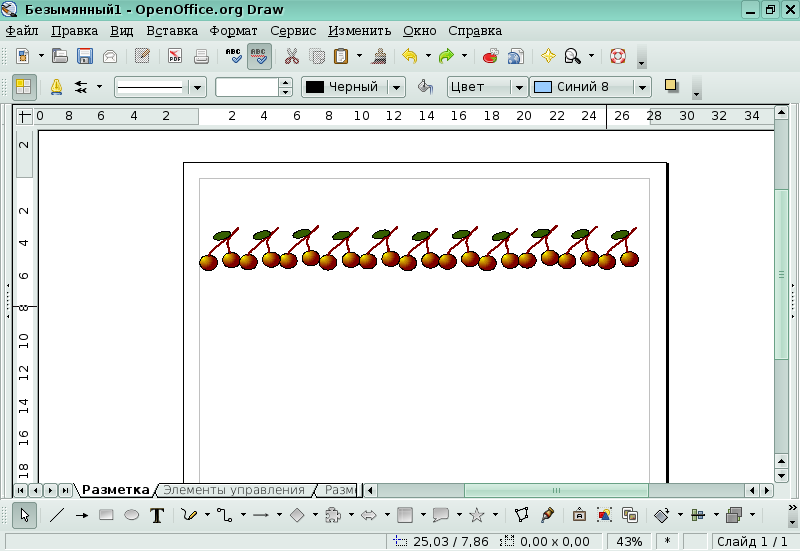Viewport: 800px width, 551px height.
Task: Click the line width input field
Action: coord(247,87)
